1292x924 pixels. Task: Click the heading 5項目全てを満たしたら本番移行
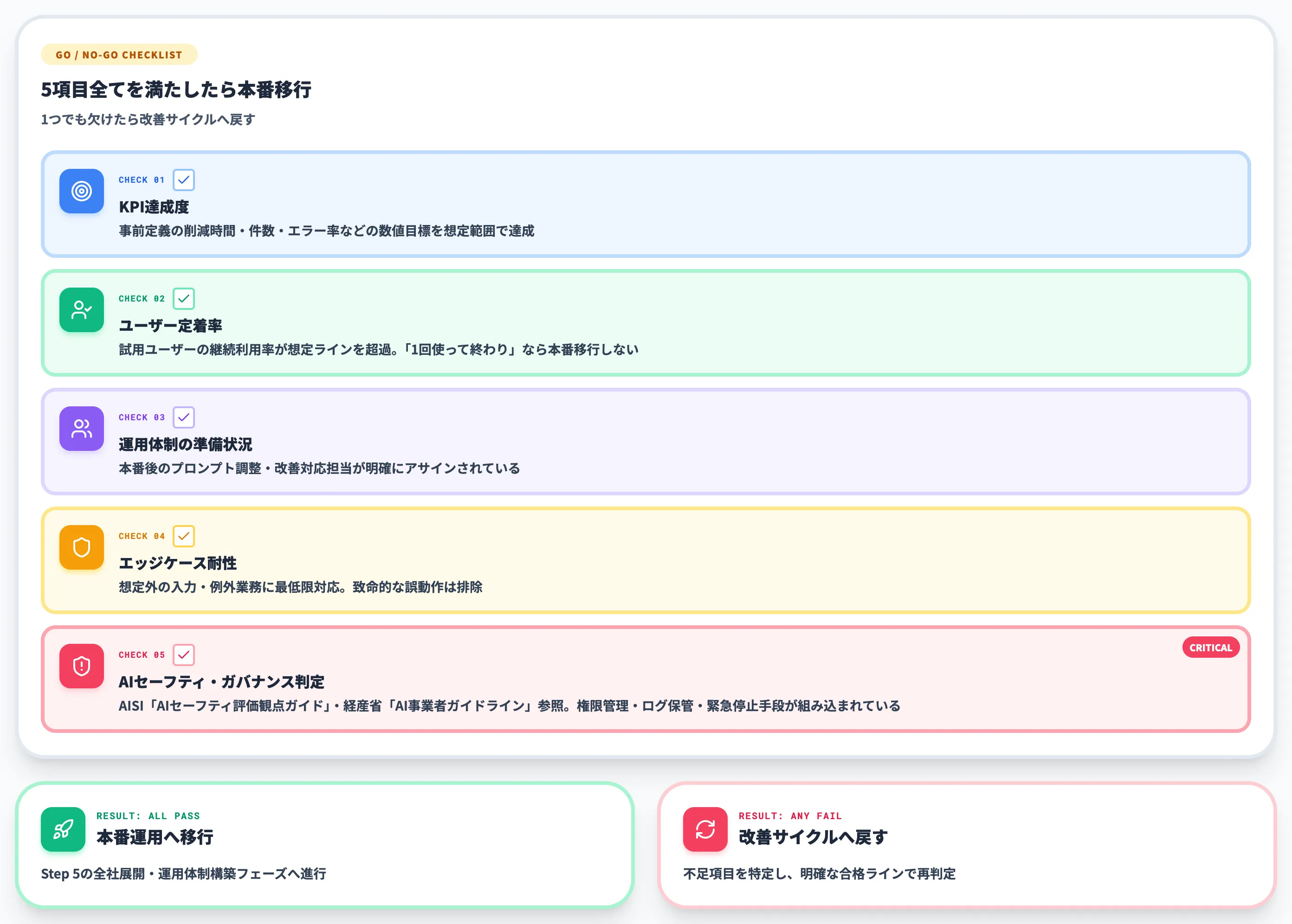[176, 90]
